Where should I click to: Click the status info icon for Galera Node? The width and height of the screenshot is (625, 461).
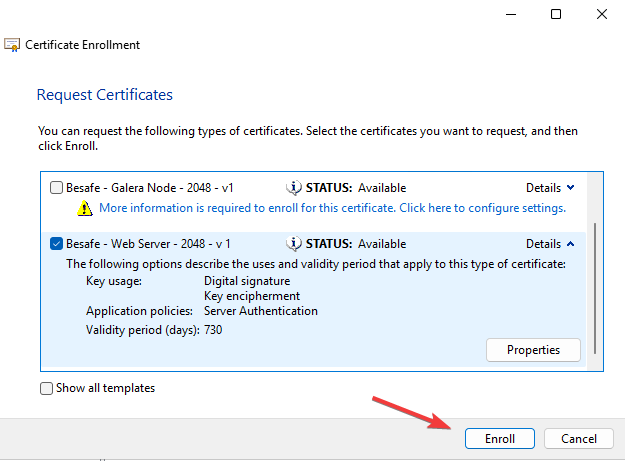[x=294, y=188]
